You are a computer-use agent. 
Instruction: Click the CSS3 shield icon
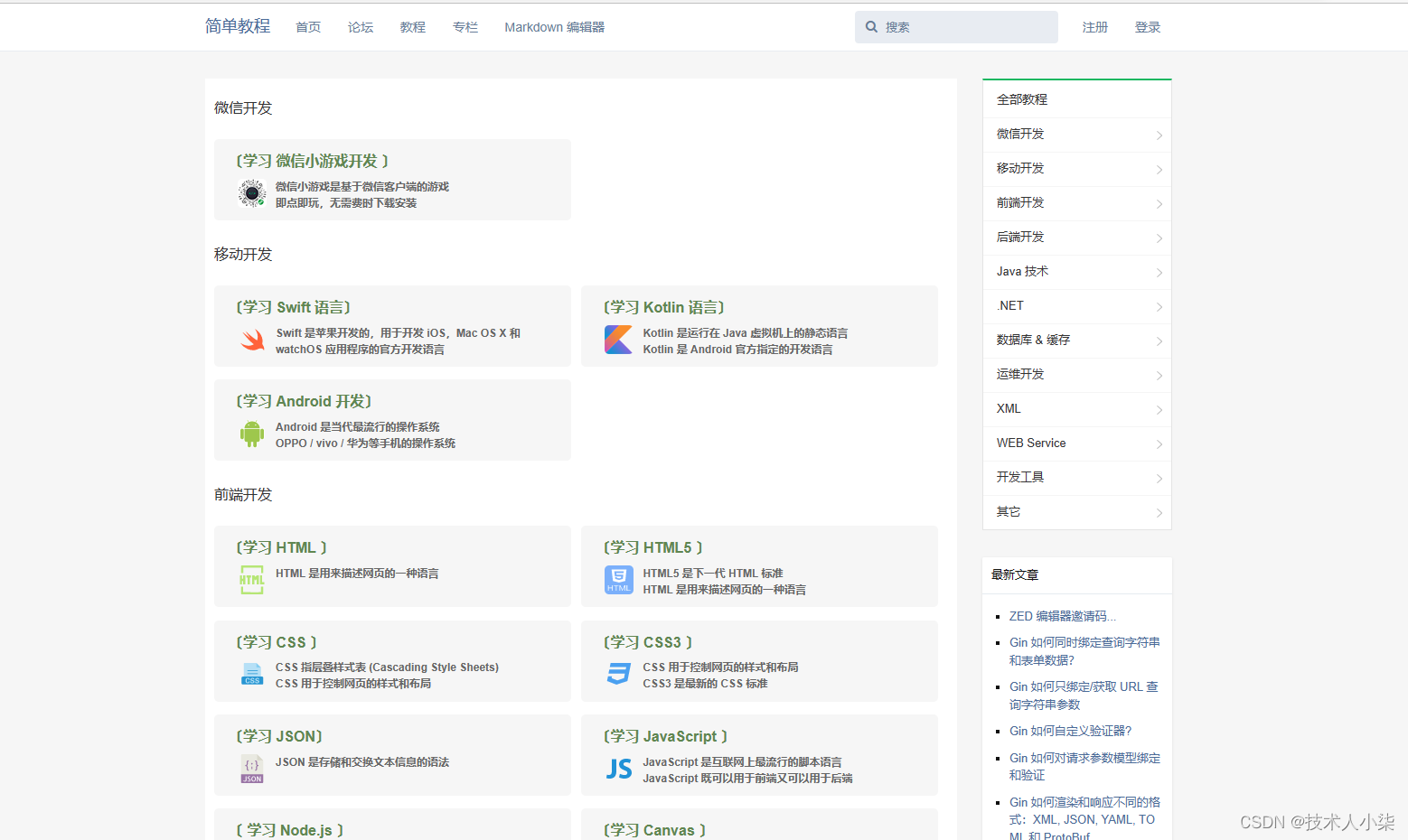pos(619,674)
